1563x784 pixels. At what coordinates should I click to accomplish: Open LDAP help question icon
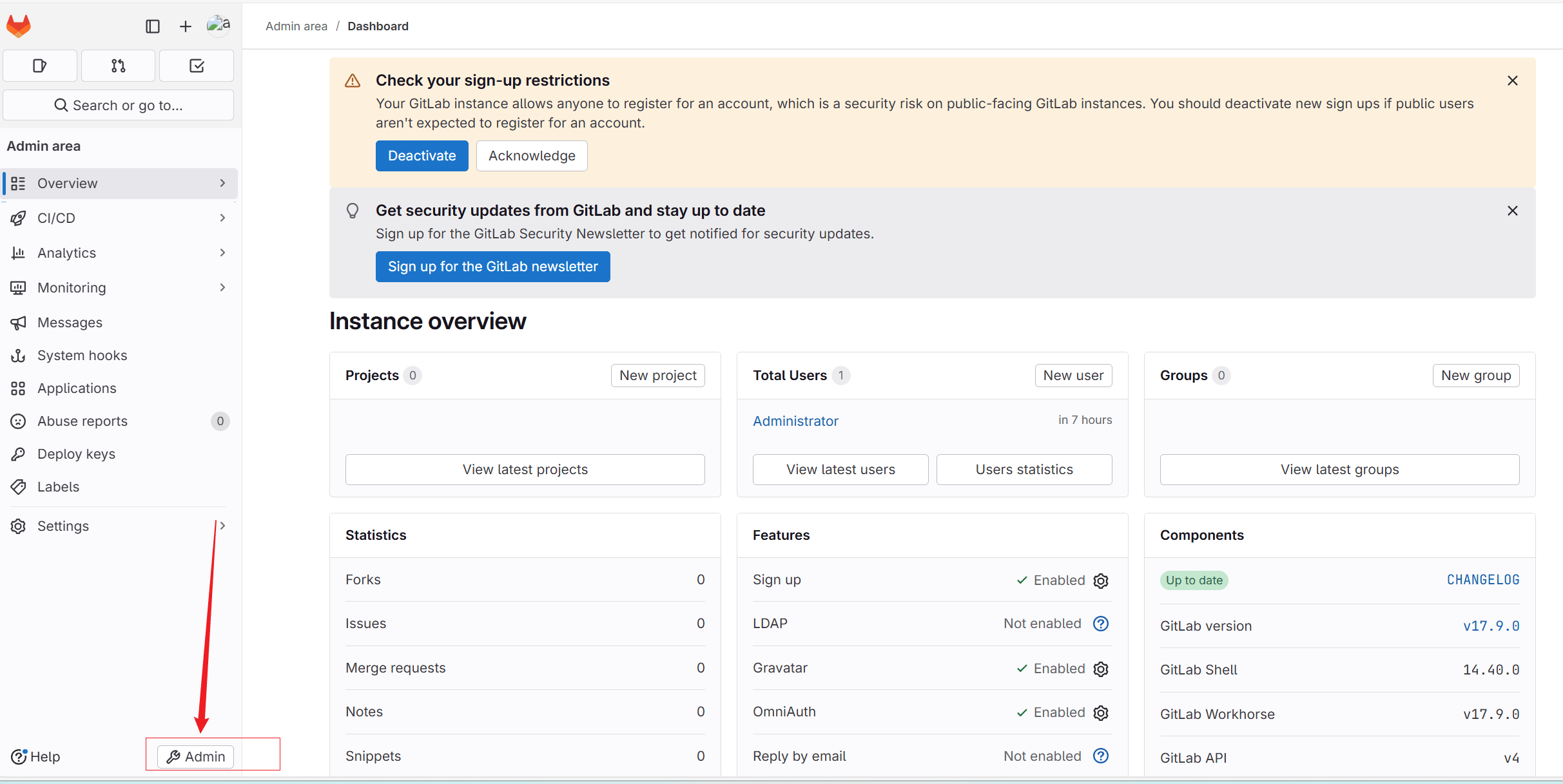[x=1101, y=624]
